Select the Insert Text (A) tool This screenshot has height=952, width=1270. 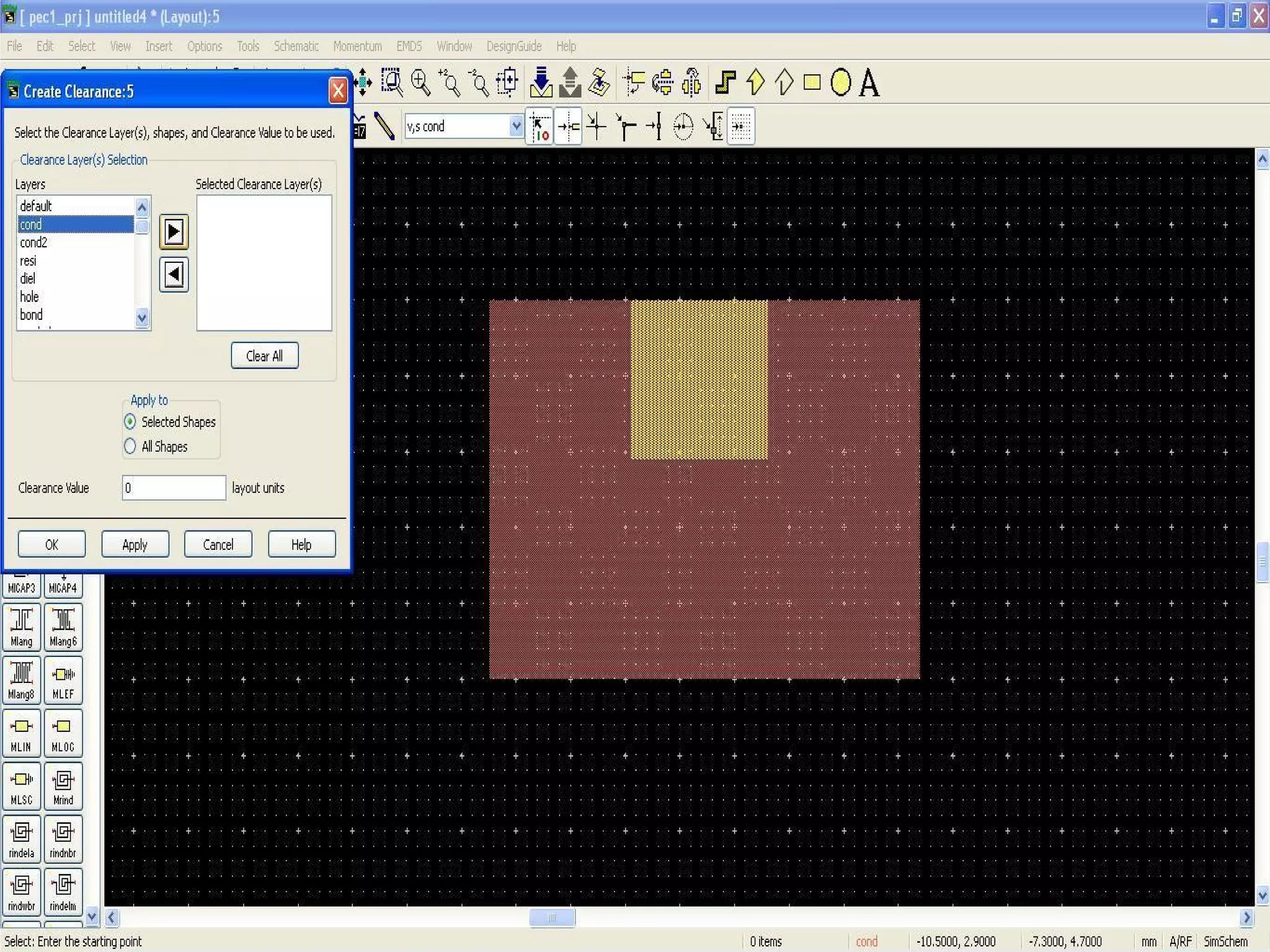(869, 82)
